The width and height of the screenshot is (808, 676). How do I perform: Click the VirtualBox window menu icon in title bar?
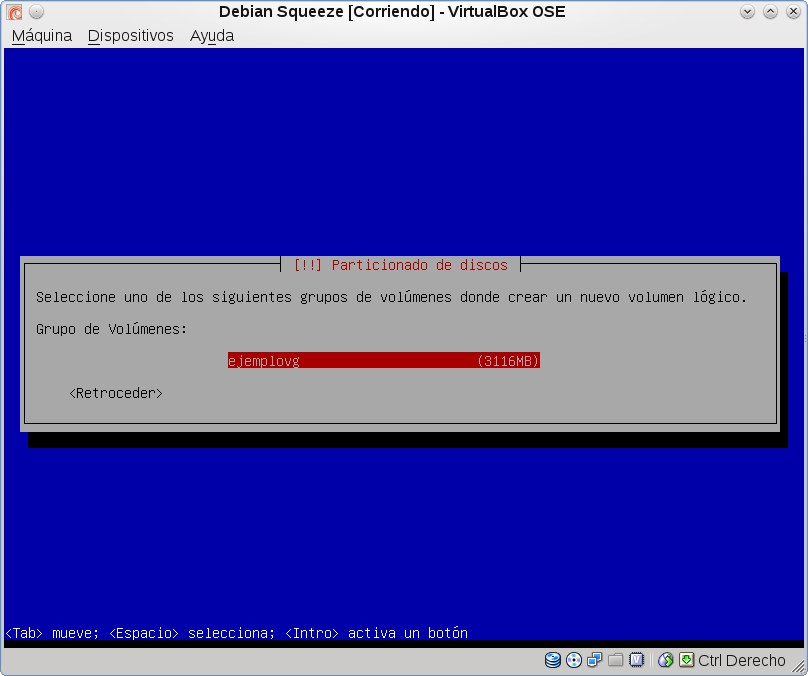coord(14,11)
